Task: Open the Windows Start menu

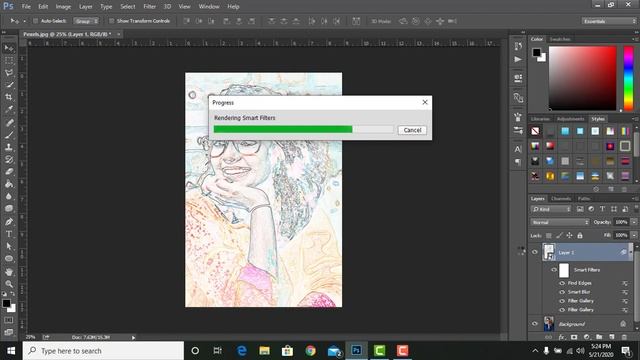Action: pos(11,351)
